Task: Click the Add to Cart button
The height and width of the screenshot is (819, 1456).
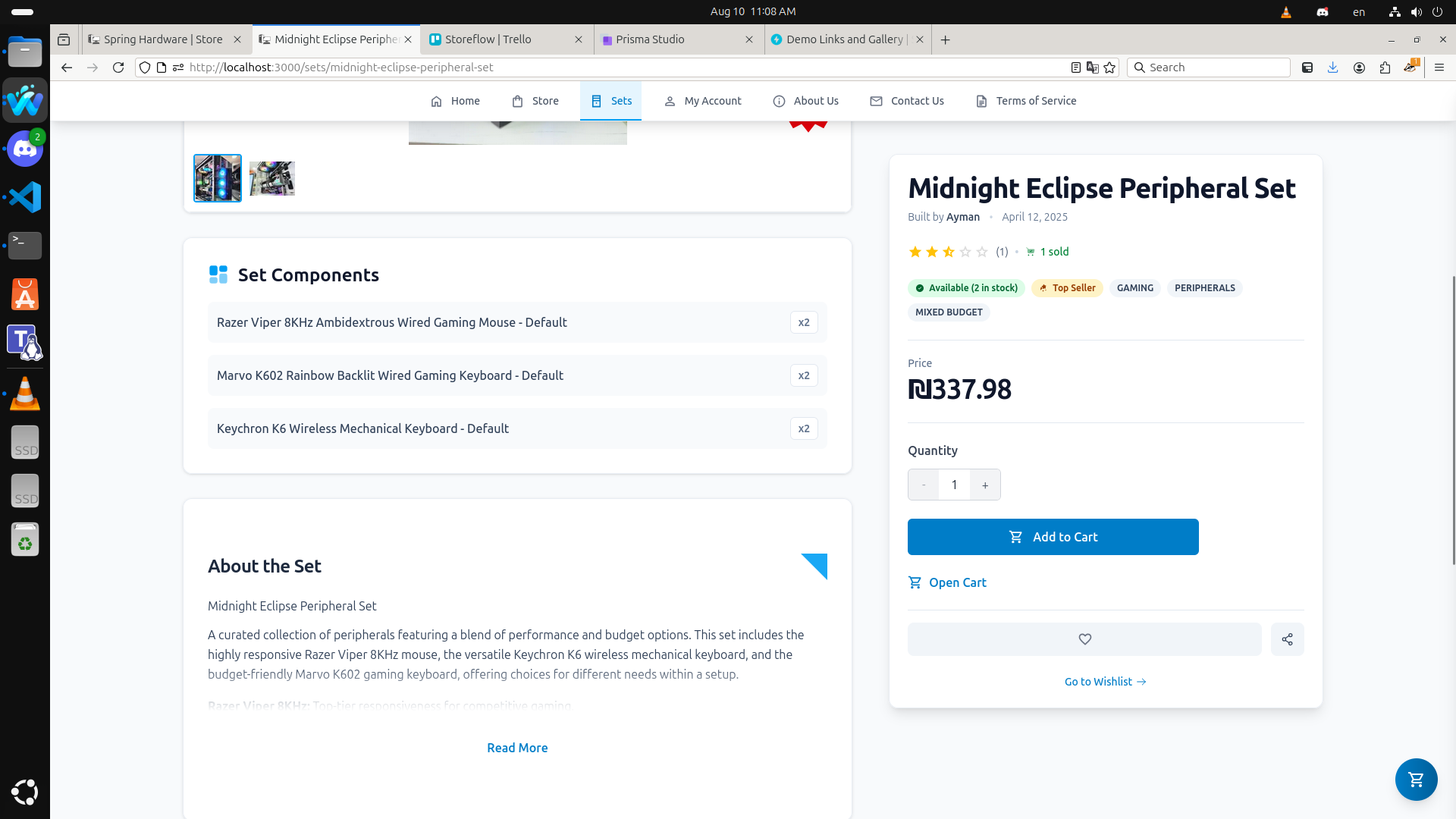Action: click(1053, 537)
